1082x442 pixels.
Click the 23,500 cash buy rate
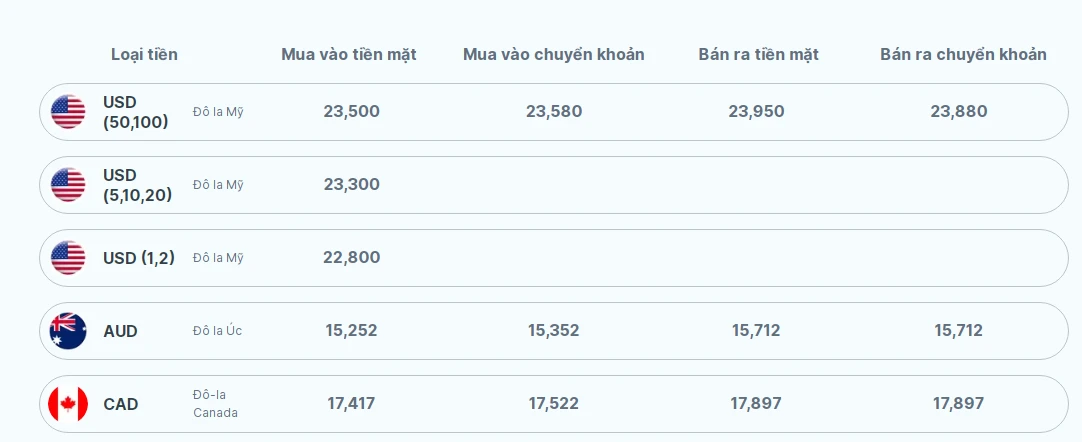tap(351, 111)
